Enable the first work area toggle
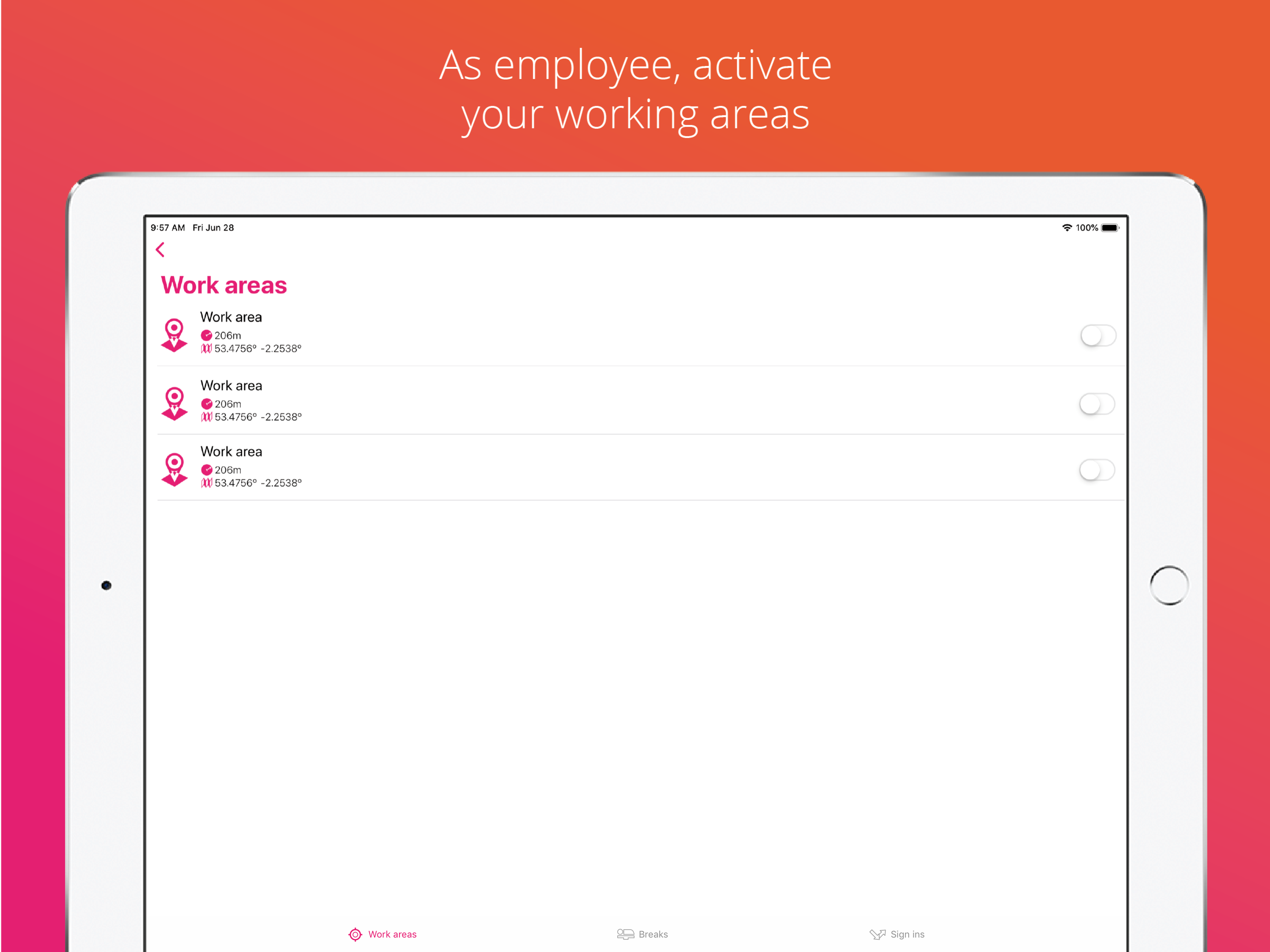This screenshot has width=1270, height=952. click(x=1098, y=336)
